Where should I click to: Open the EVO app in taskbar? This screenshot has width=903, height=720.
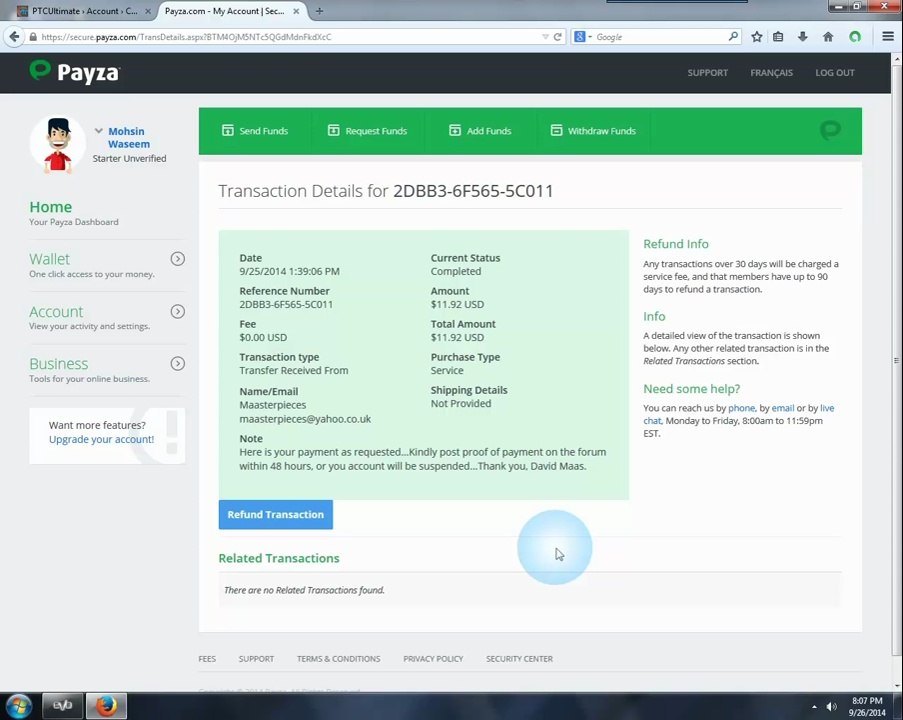[62, 706]
